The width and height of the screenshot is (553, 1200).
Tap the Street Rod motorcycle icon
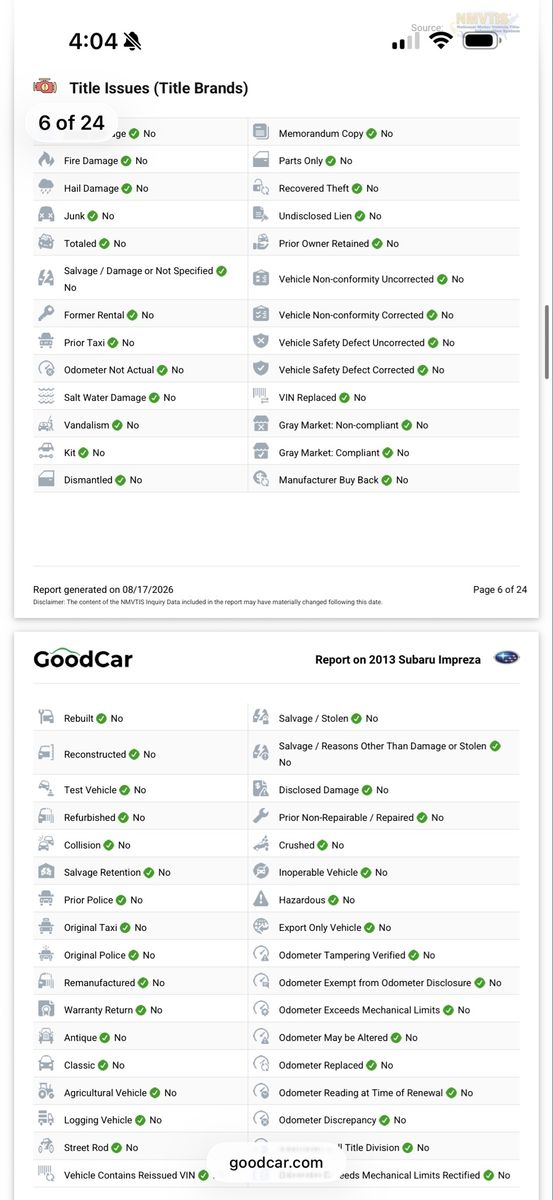(x=46, y=1147)
